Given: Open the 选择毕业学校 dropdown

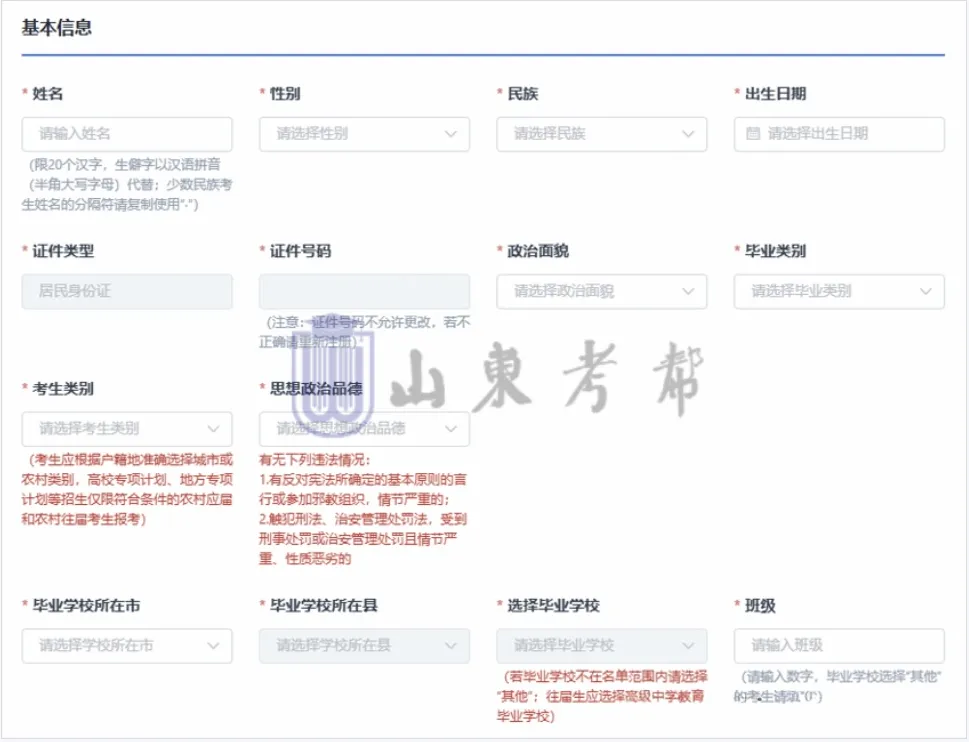Looking at the screenshot, I should click(601, 646).
